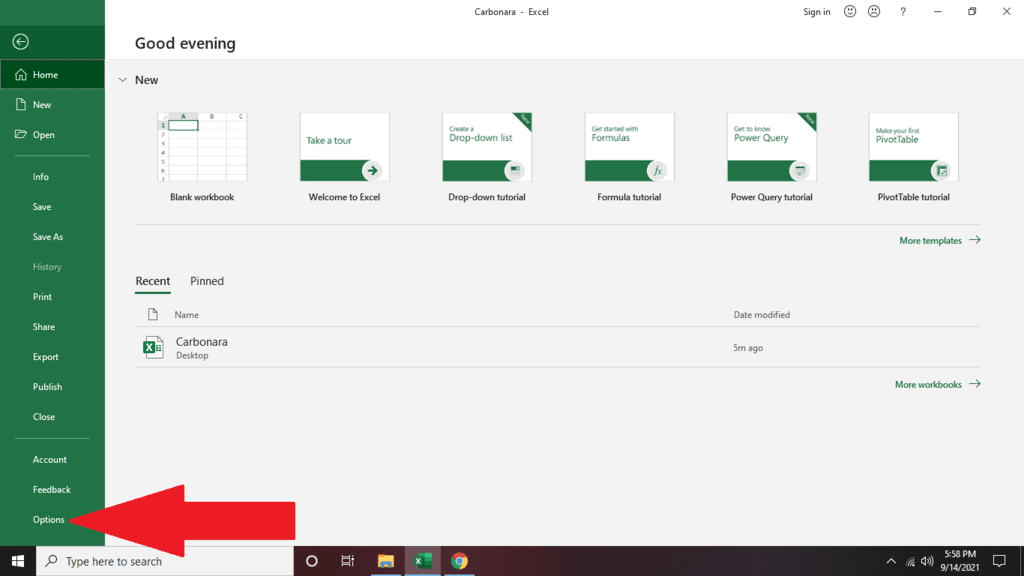Click the Task View taskbar icon
The image size is (1024, 576).
(x=348, y=561)
